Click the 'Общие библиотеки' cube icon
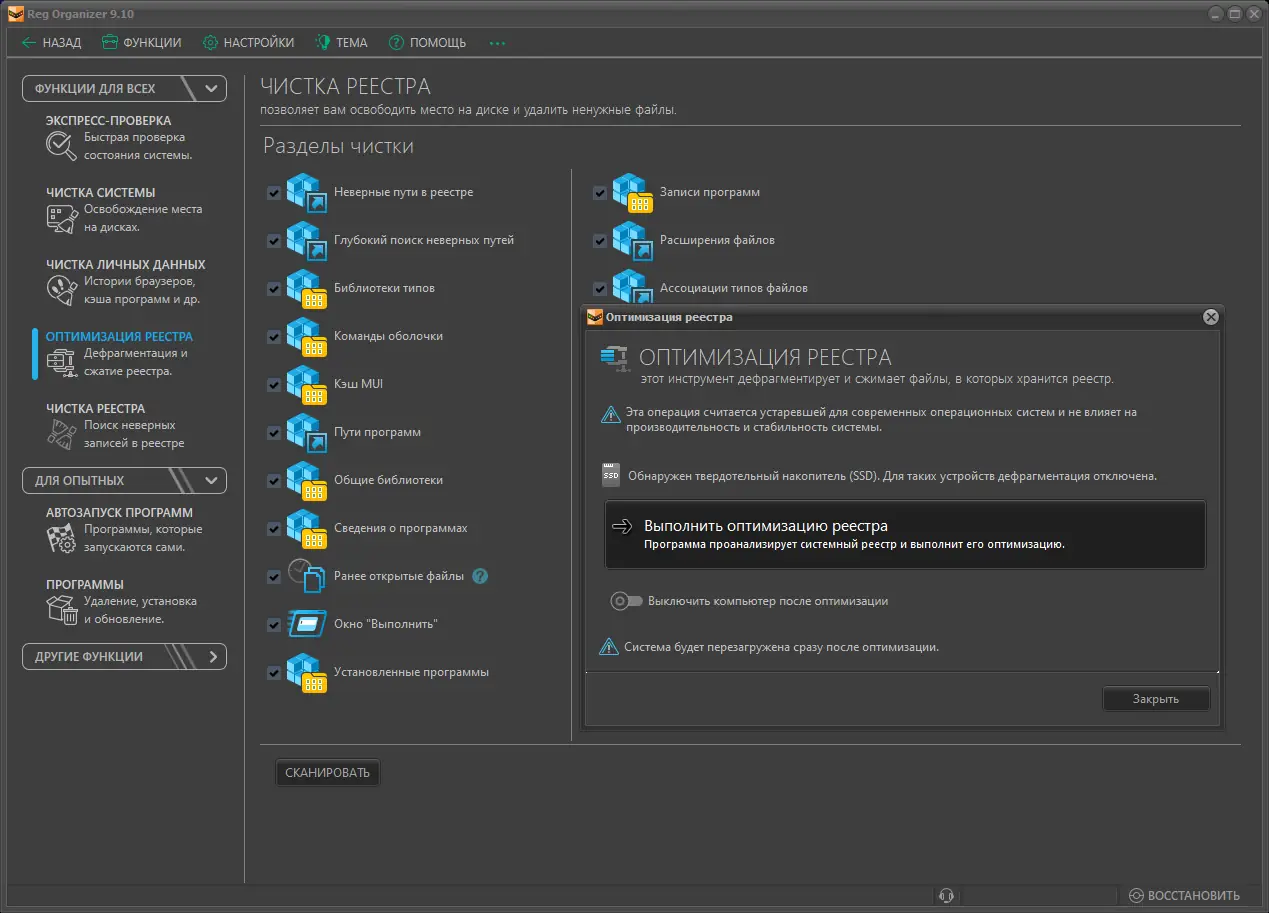This screenshot has width=1269, height=913. [x=307, y=481]
